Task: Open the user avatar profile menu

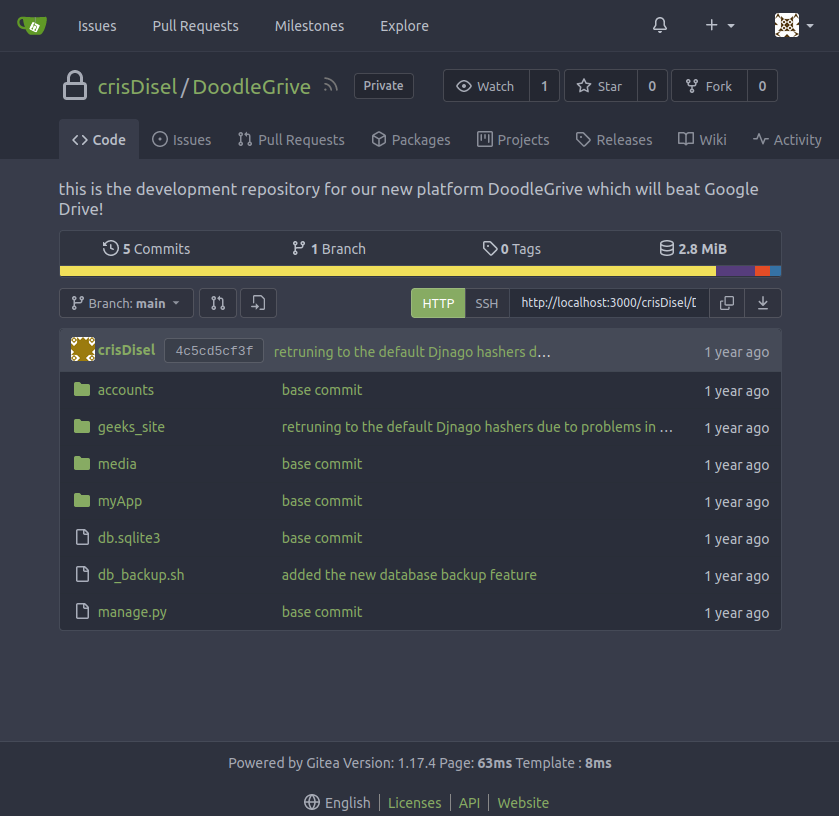Action: (x=793, y=26)
